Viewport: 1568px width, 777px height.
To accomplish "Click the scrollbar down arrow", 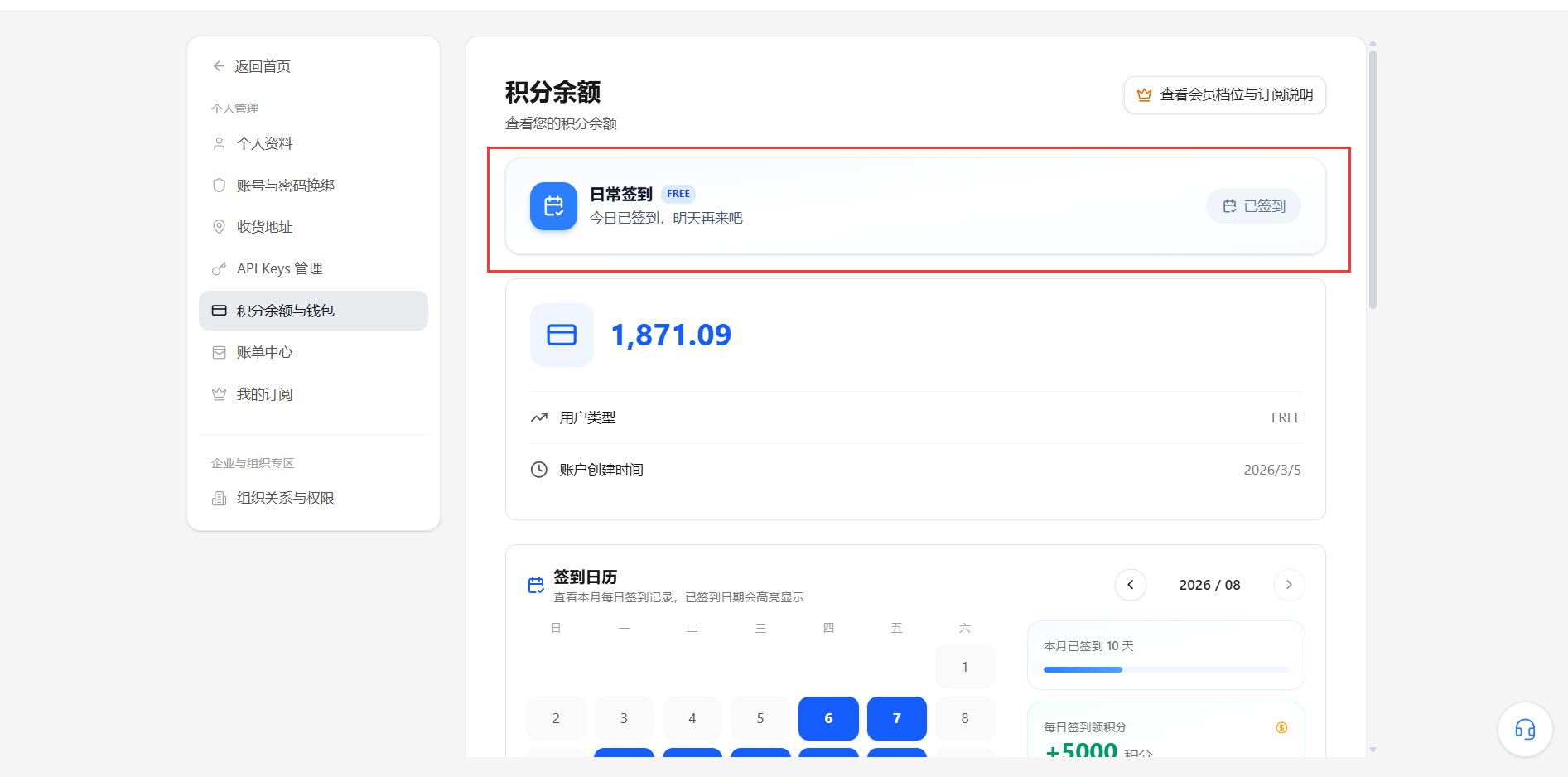I will tap(1373, 750).
